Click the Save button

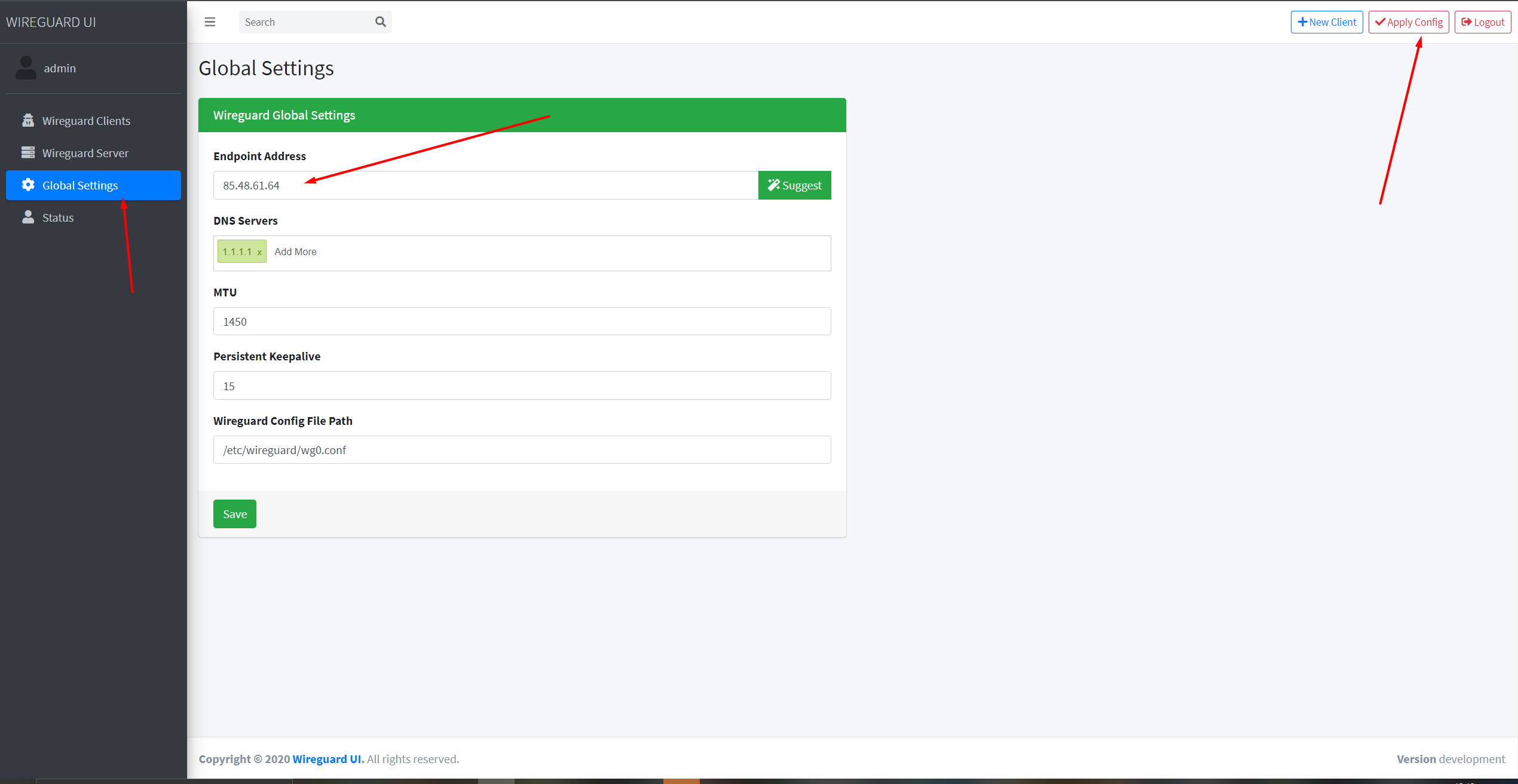pos(235,513)
